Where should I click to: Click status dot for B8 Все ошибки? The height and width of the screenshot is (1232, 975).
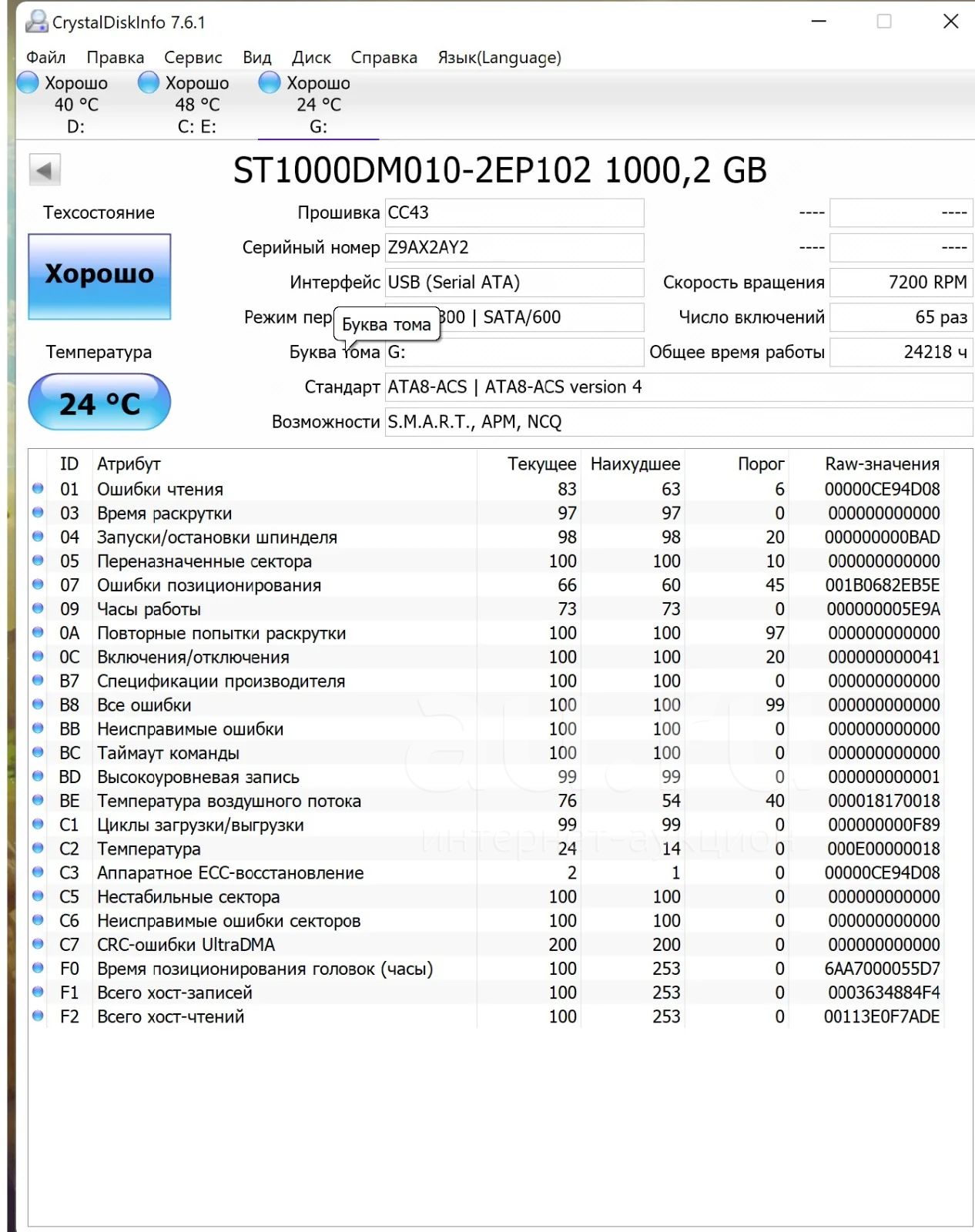pos(38,704)
